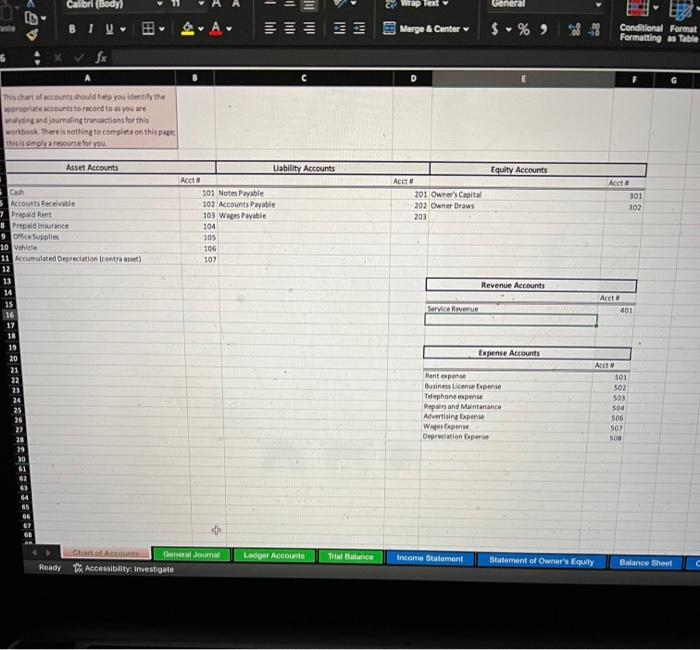Toggle bold formatting

click(72, 29)
